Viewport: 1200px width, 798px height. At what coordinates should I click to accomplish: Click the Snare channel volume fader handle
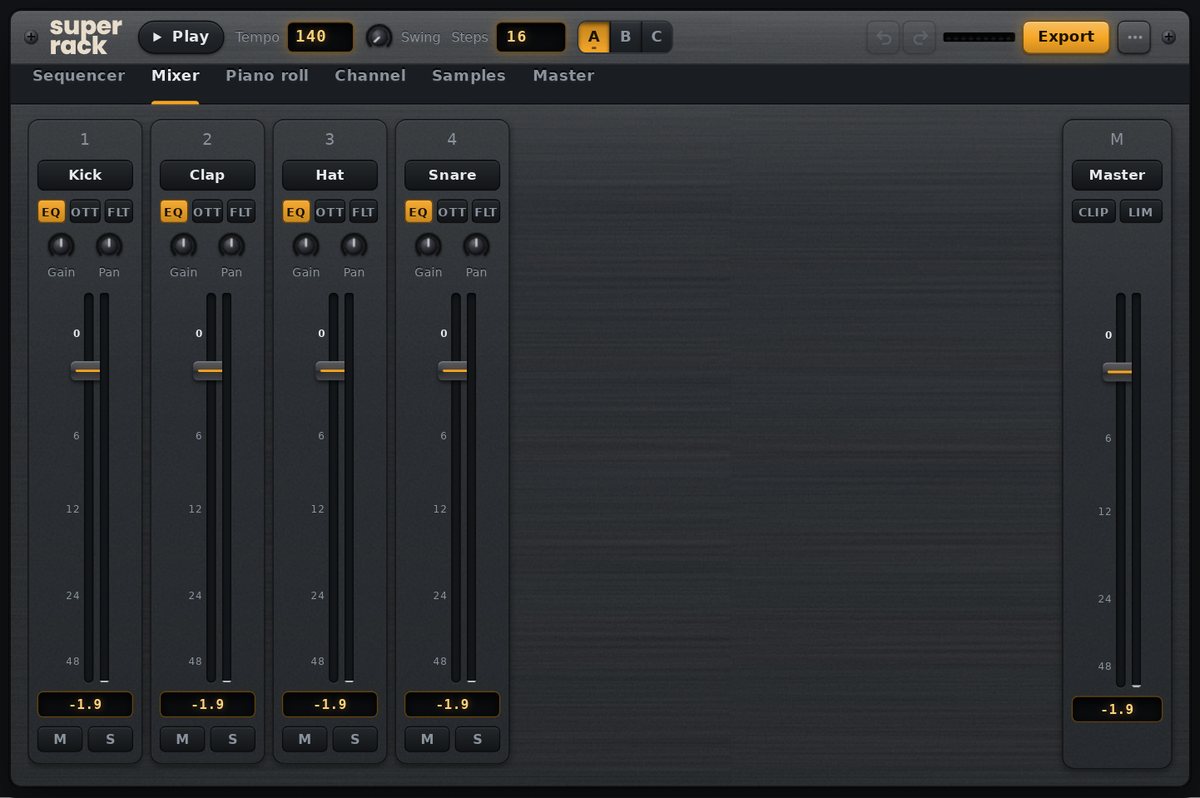pyautogui.click(x=454, y=371)
